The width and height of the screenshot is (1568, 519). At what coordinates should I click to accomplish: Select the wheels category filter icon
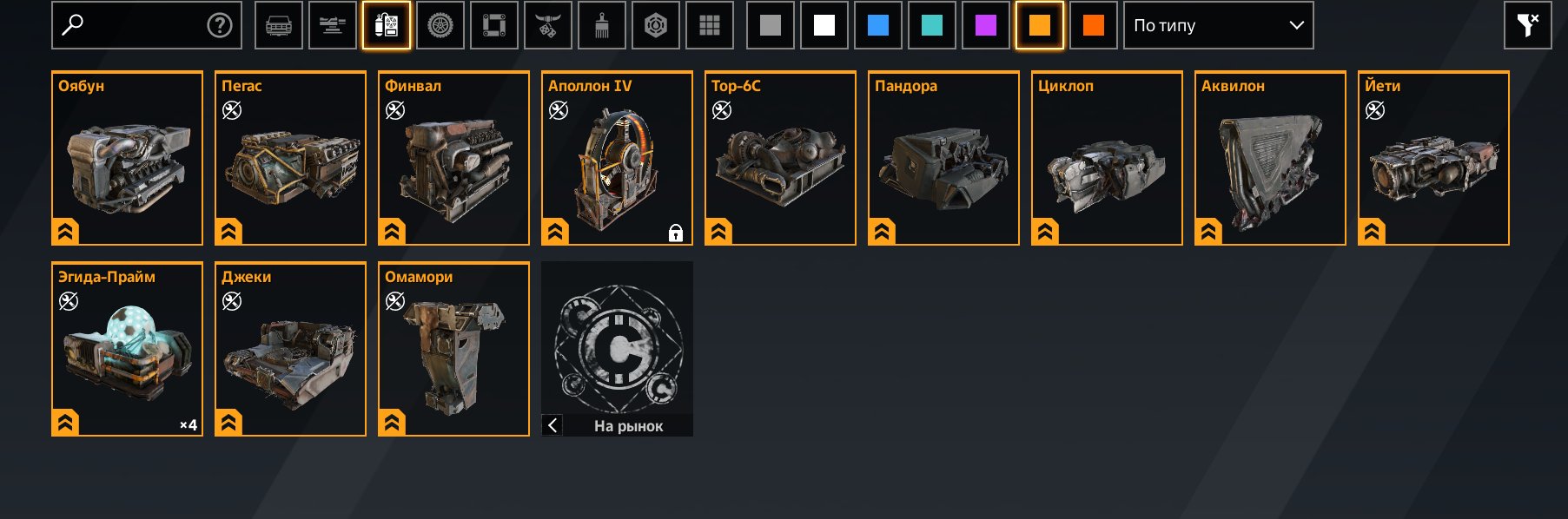[440, 25]
